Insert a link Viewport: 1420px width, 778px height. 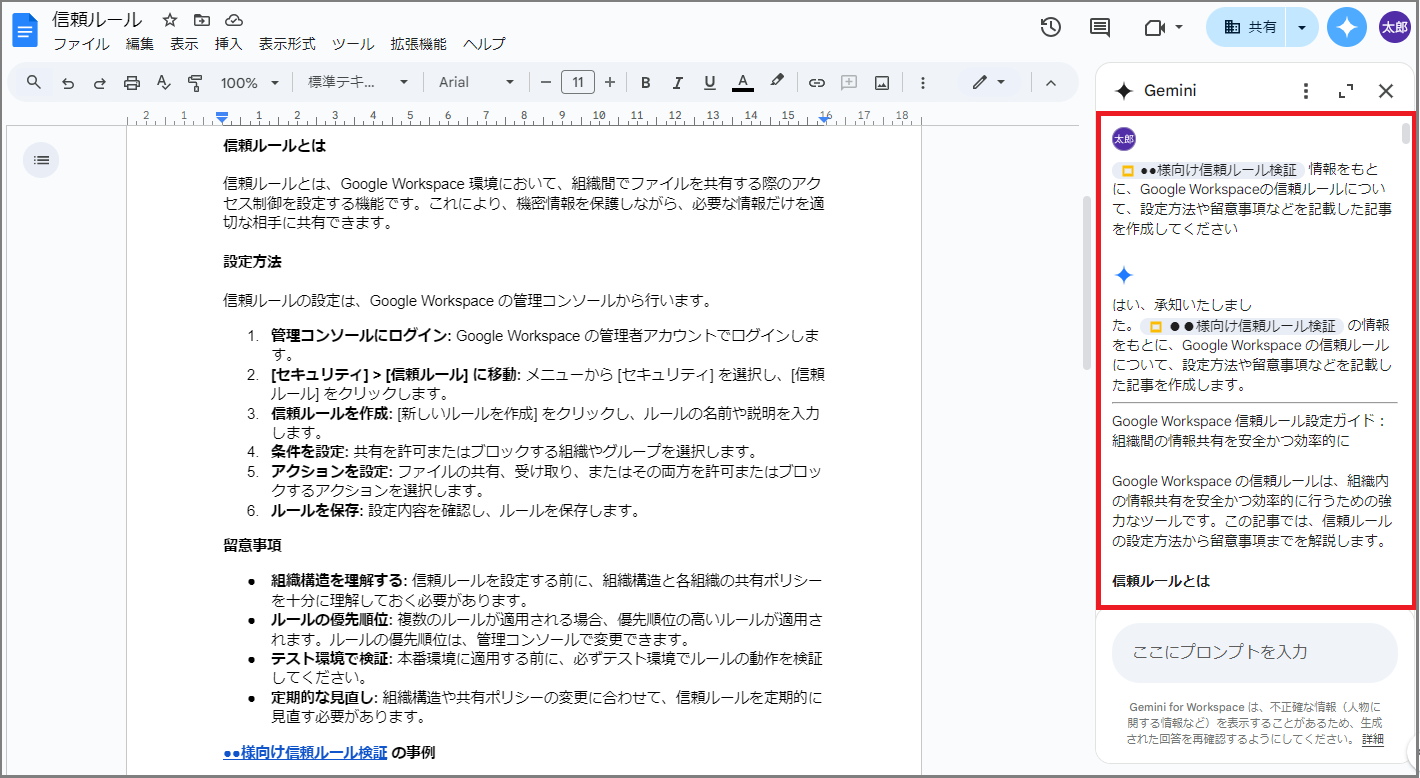point(817,82)
